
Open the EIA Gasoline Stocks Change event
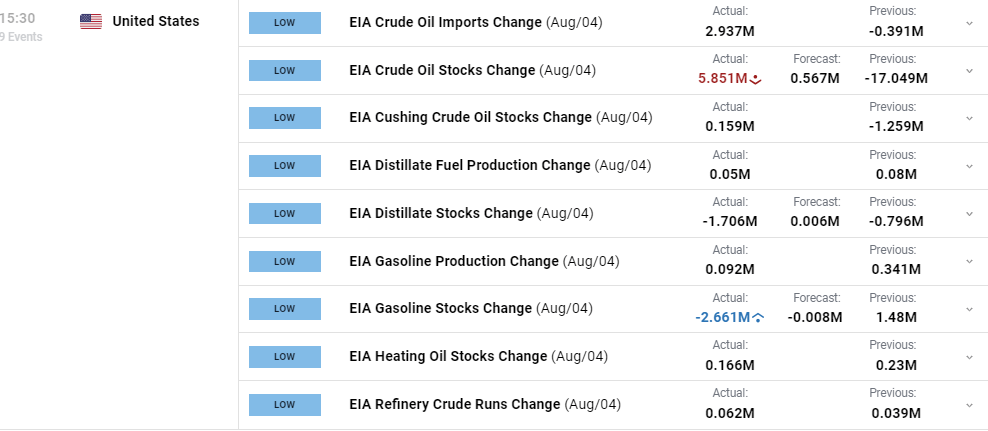tap(440, 309)
